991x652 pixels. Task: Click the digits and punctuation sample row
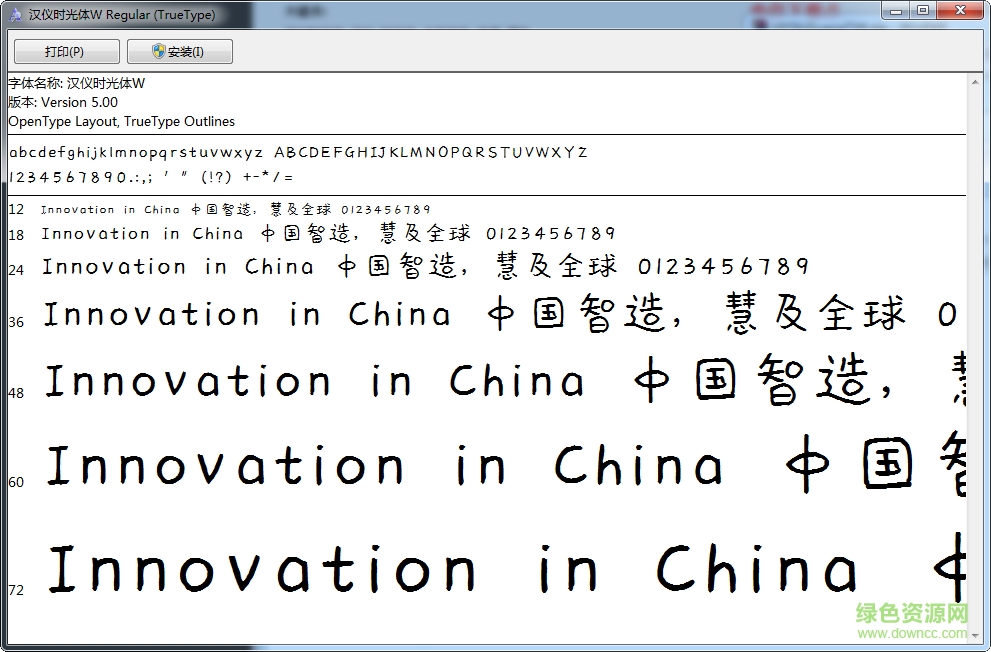150,177
